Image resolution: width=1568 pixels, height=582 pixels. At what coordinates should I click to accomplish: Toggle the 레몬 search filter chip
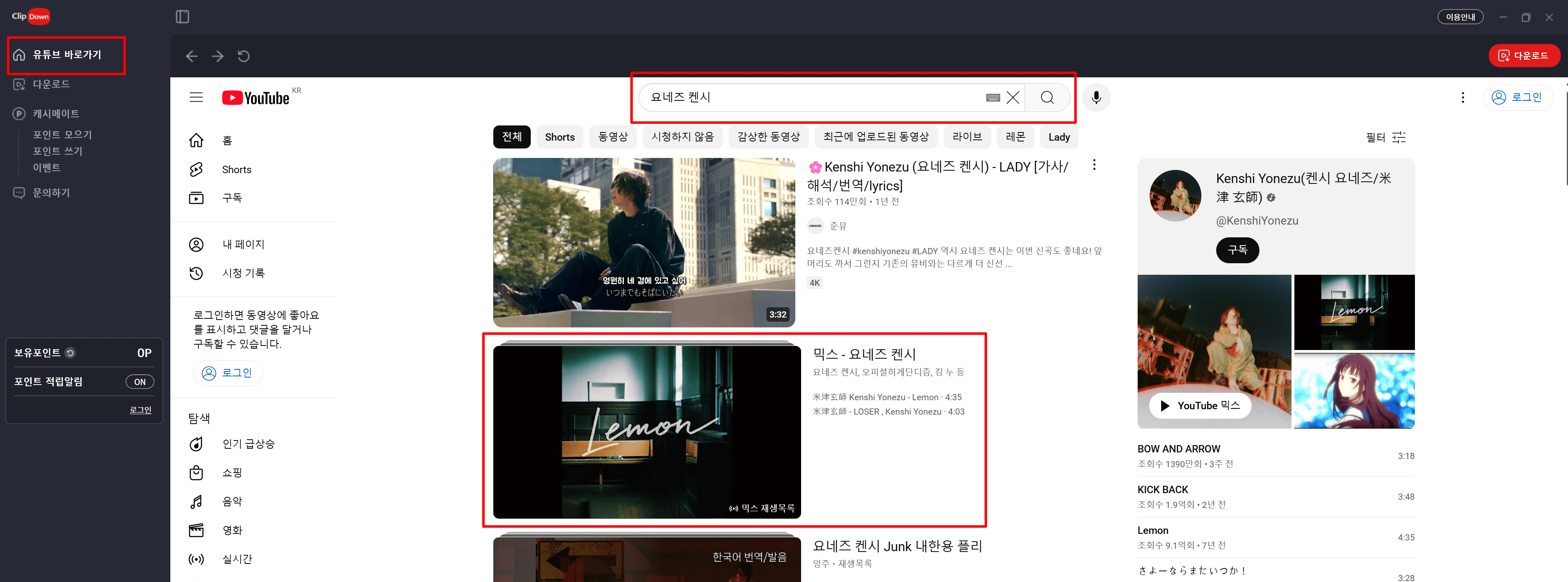tap(1015, 137)
